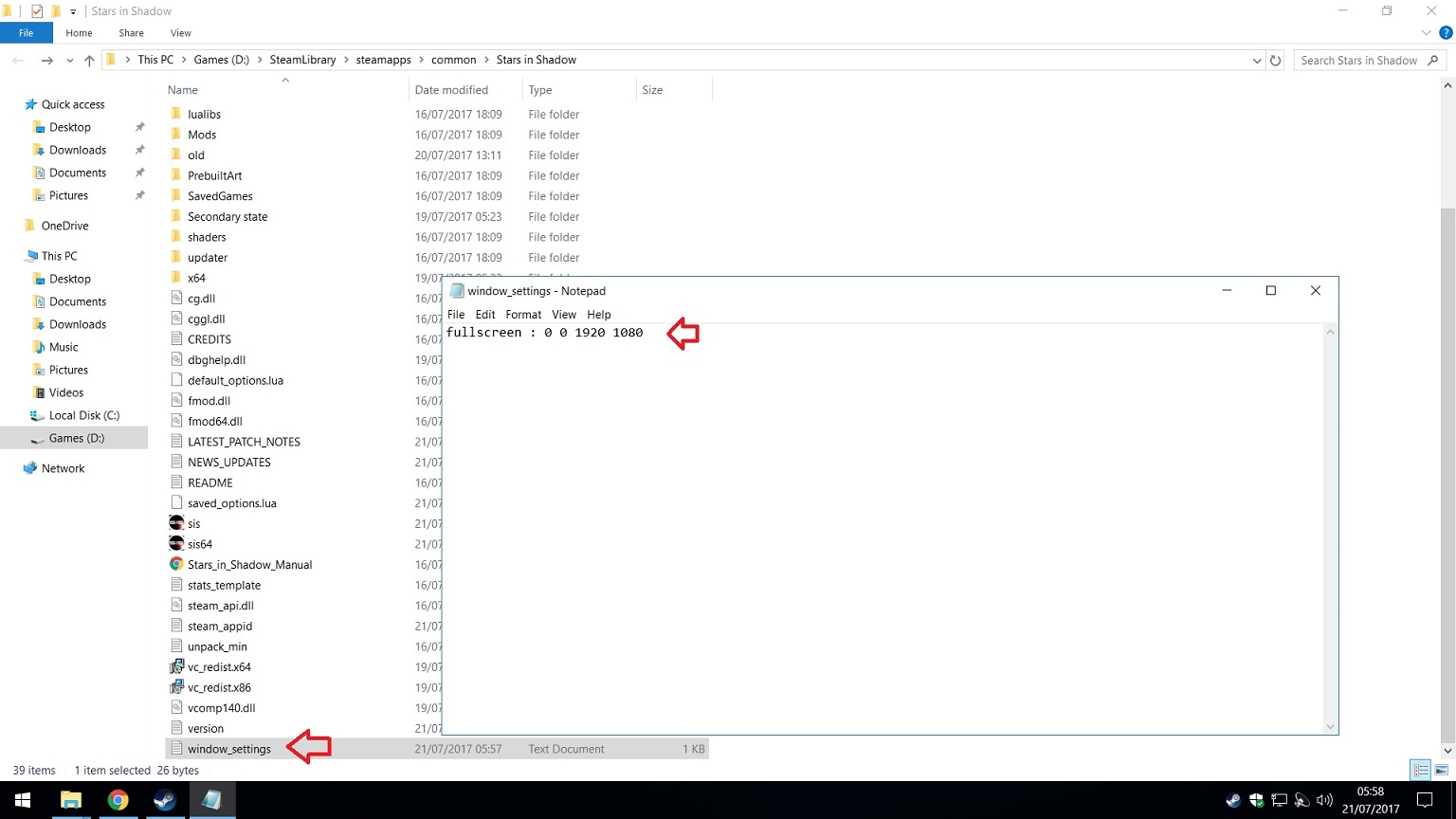1456x819 pixels.
Task: Navigate to SteamLibrary in the breadcrumb
Action: (302, 60)
